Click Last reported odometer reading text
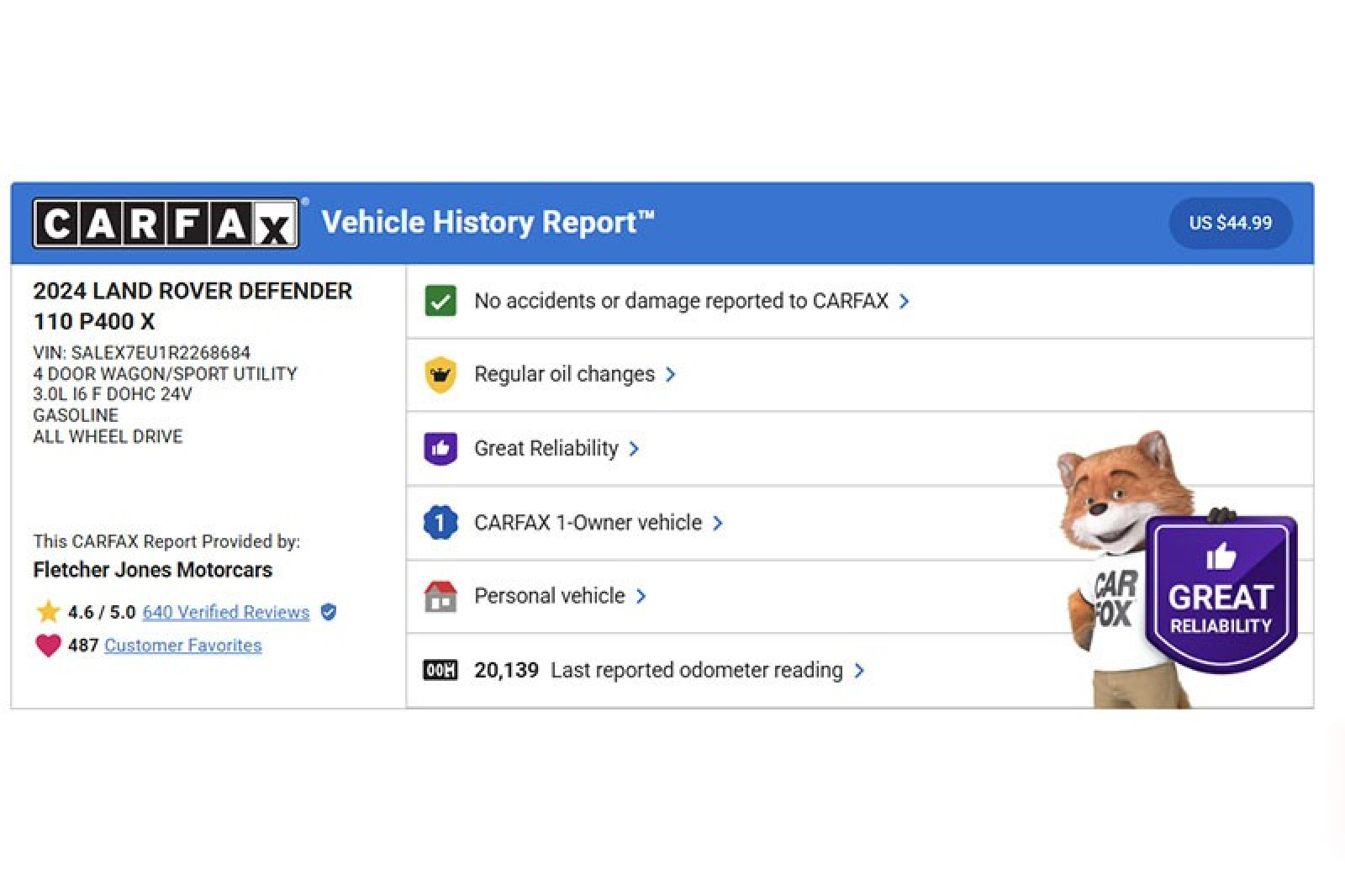This screenshot has height=896, width=1345. pyautogui.click(x=696, y=670)
